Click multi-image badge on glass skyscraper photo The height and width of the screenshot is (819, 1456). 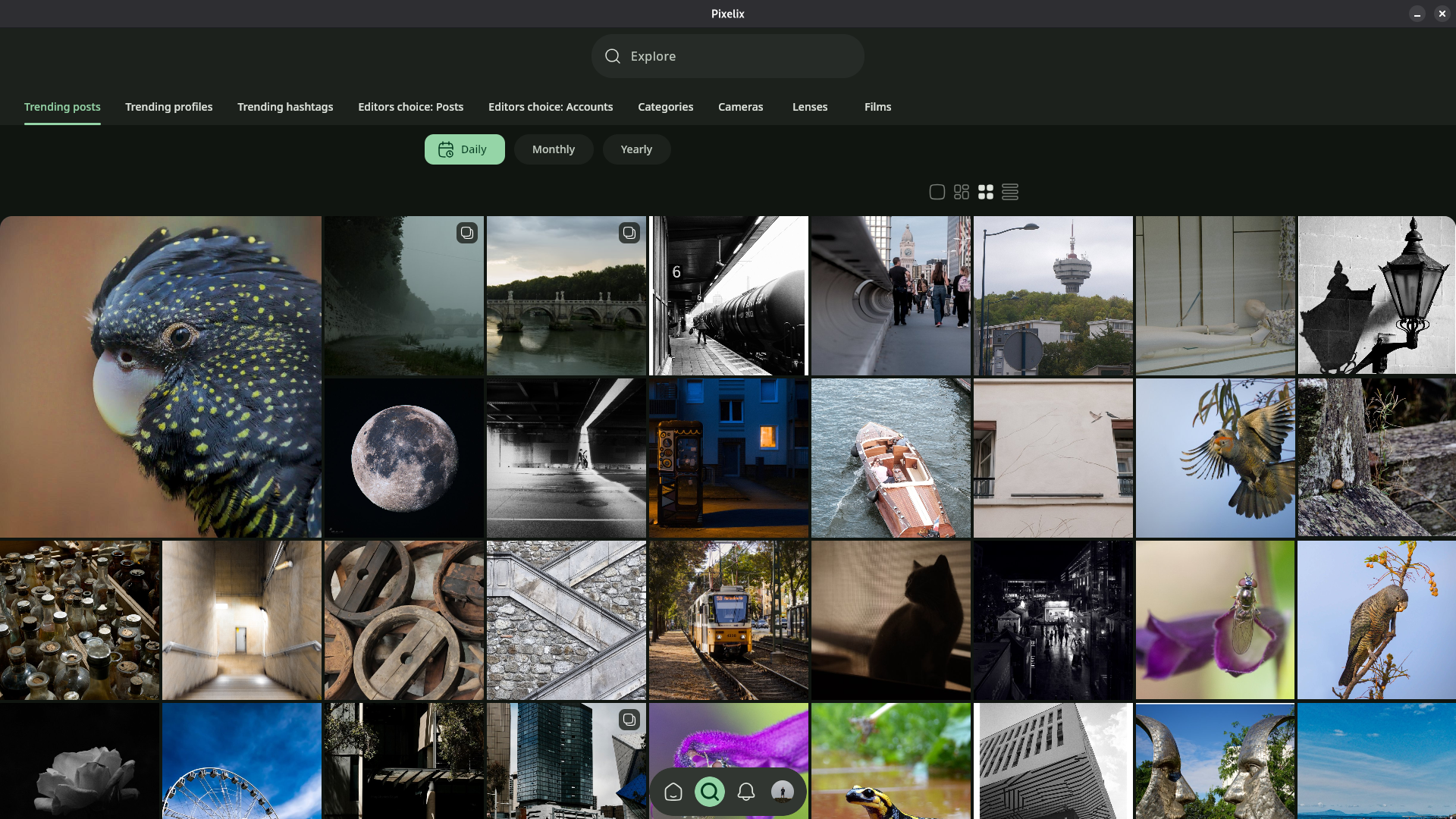pyautogui.click(x=629, y=720)
